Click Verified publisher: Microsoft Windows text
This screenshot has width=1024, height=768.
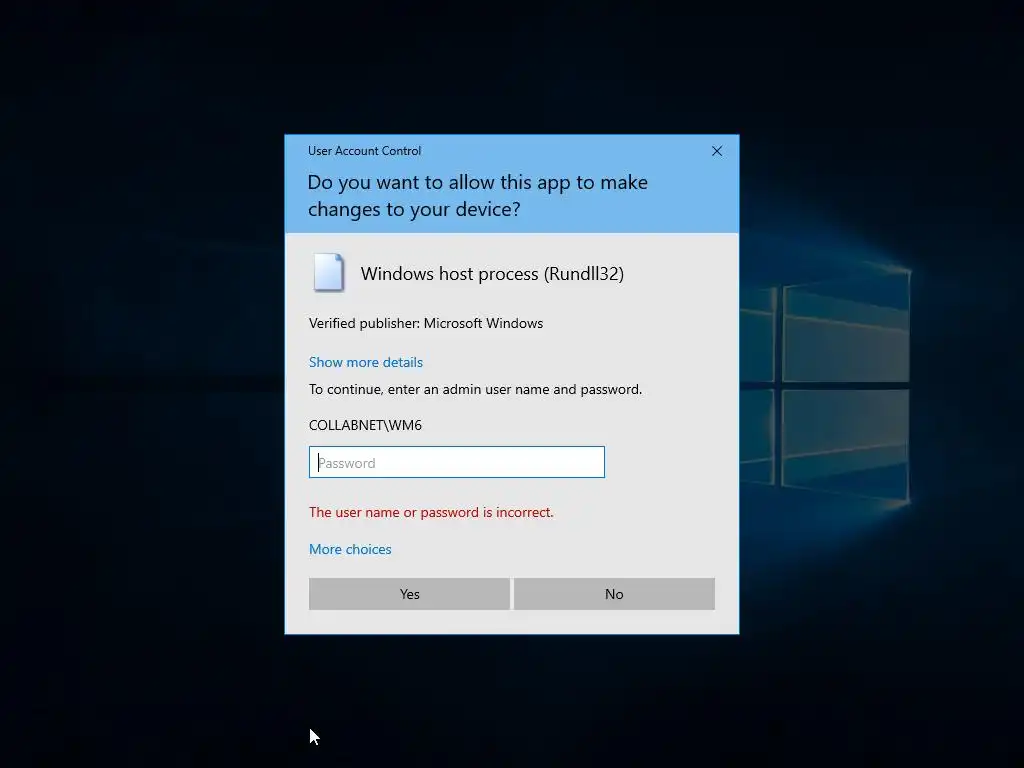426,323
